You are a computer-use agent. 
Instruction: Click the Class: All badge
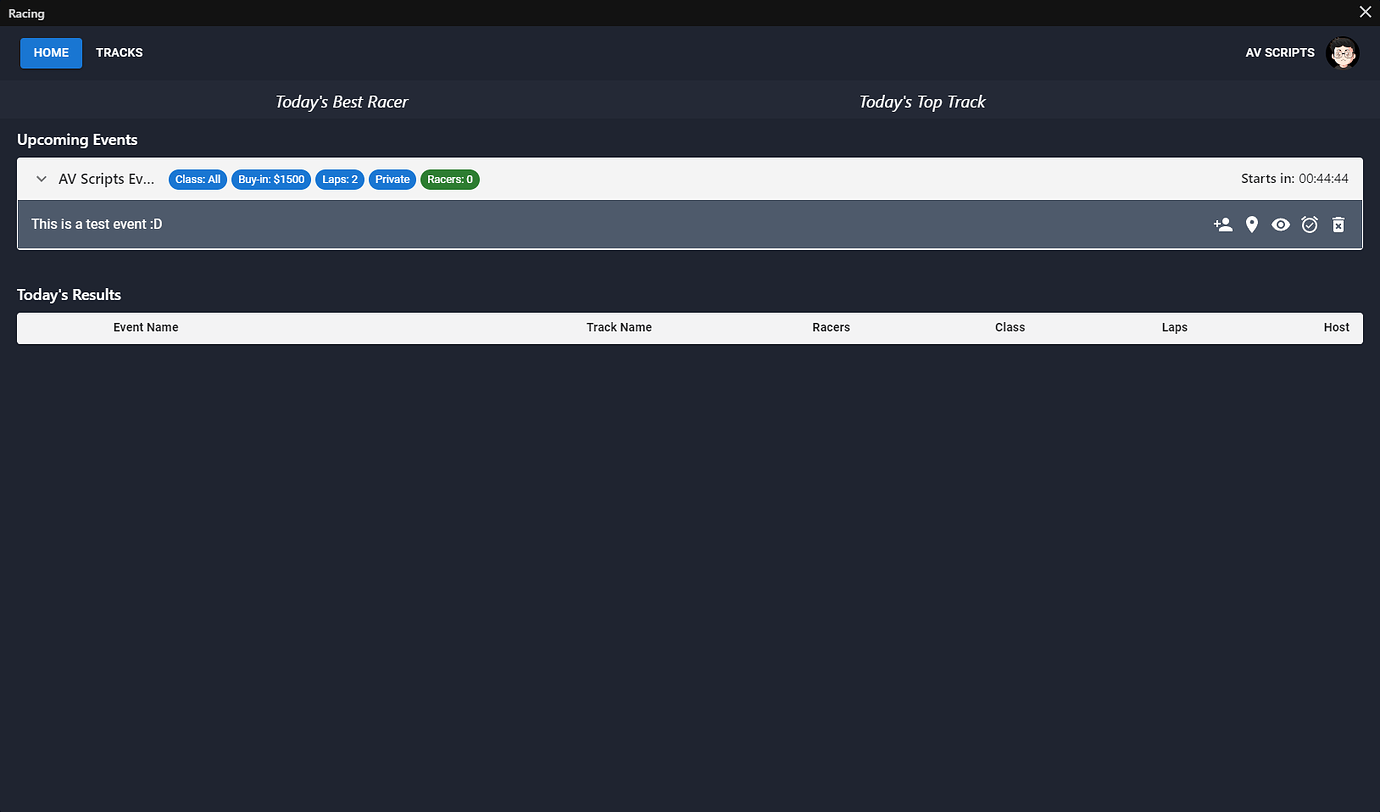(x=197, y=179)
